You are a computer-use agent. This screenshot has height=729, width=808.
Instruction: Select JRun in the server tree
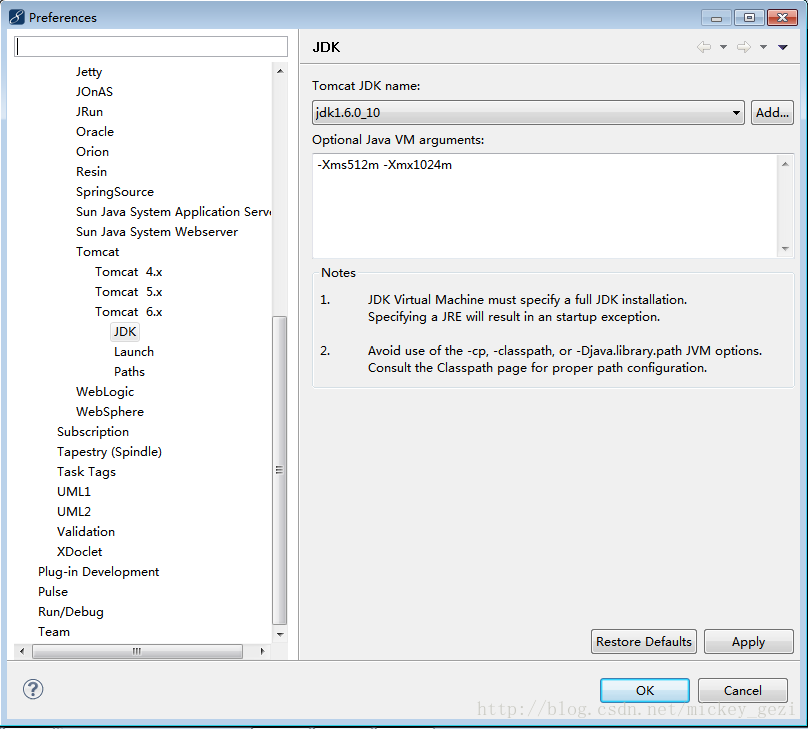[89, 112]
